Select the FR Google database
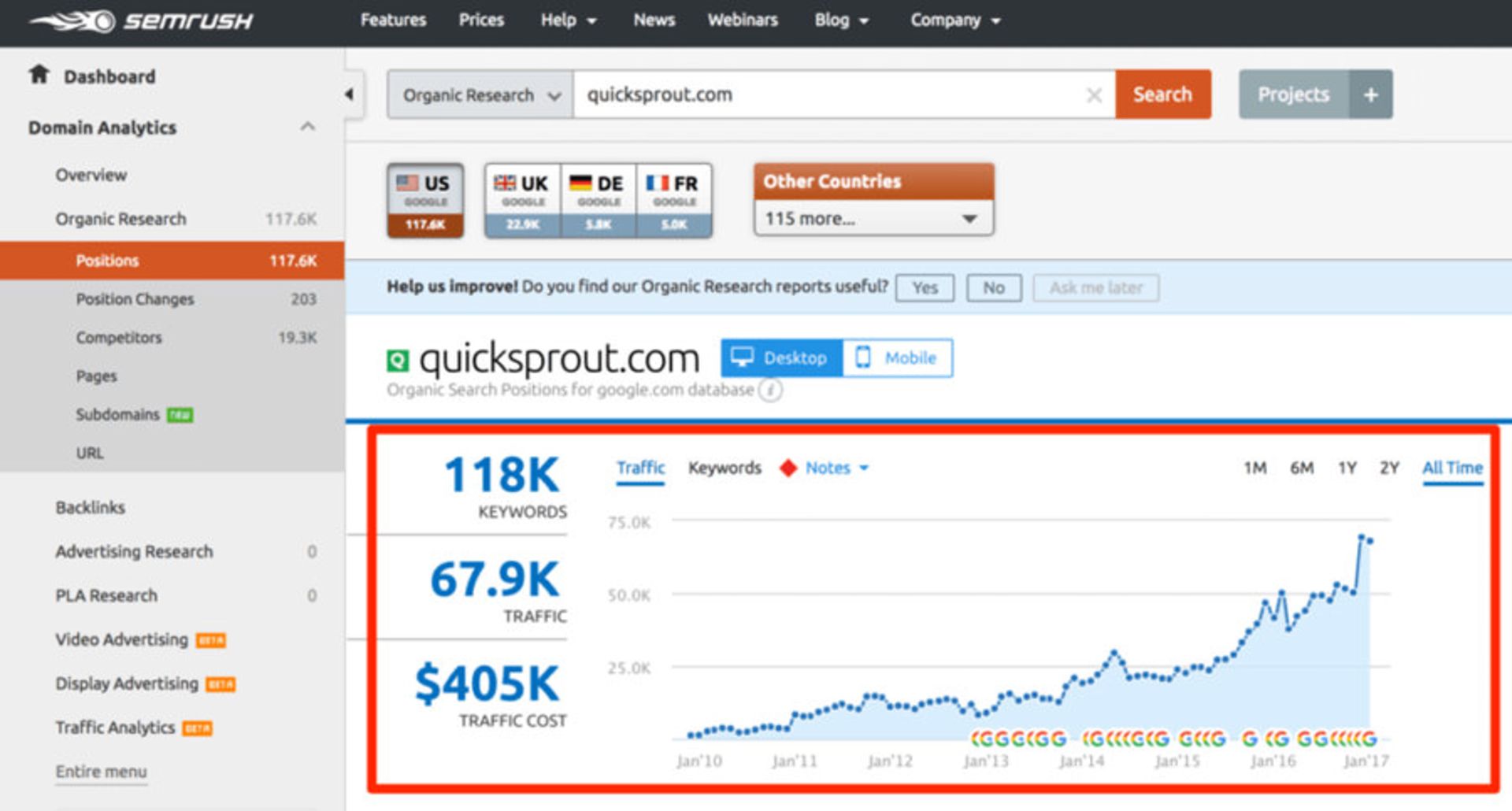The image size is (1512, 811). pyautogui.click(x=673, y=200)
